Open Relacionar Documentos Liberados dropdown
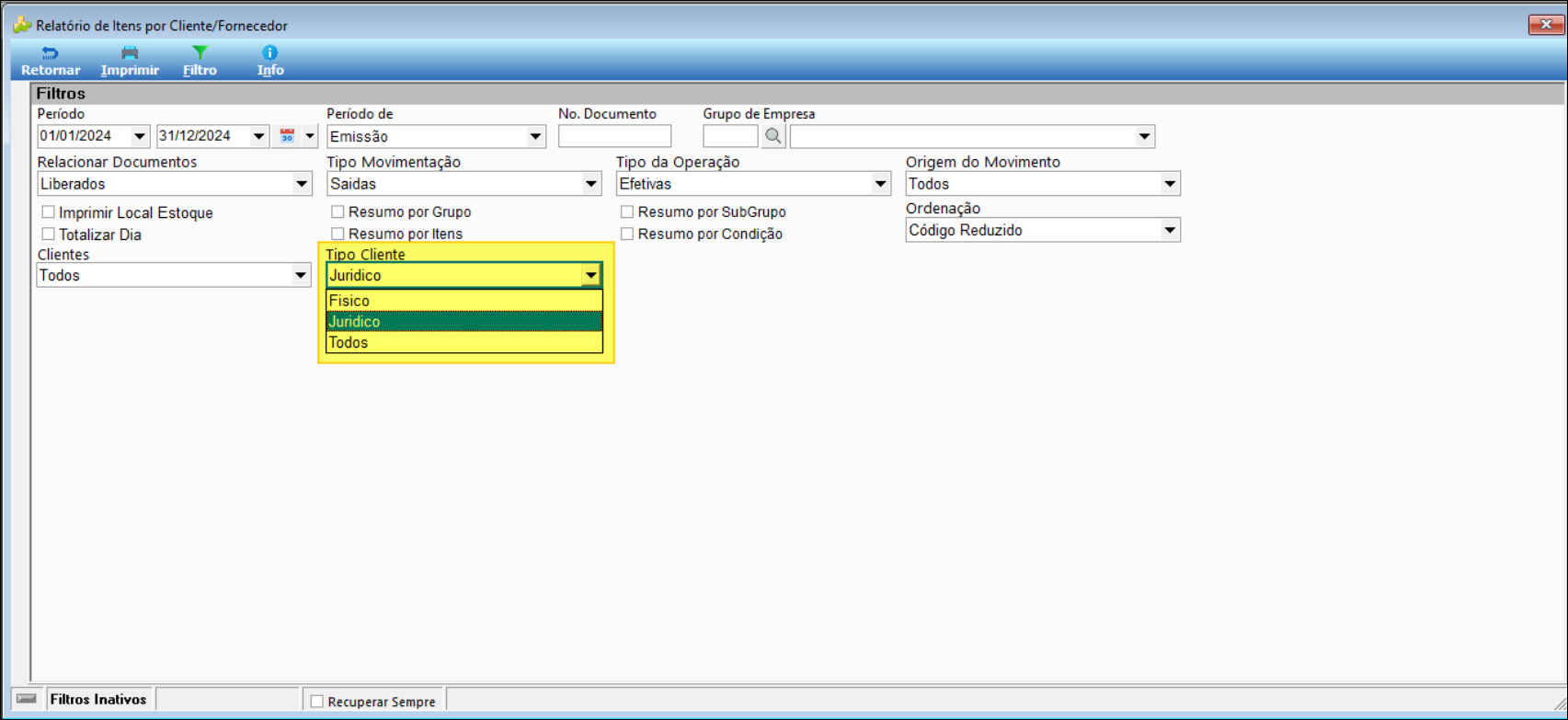Image resolution: width=1568 pixels, height=720 pixels. (302, 184)
